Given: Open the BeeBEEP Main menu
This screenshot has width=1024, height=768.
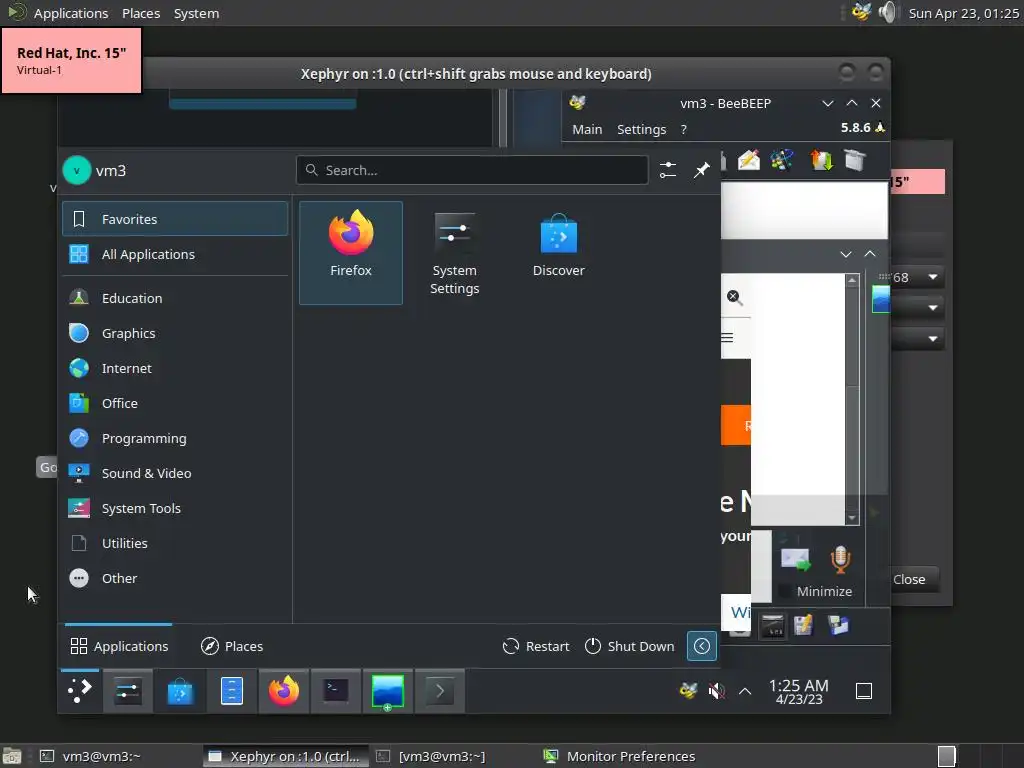Looking at the screenshot, I should coord(587,129).
